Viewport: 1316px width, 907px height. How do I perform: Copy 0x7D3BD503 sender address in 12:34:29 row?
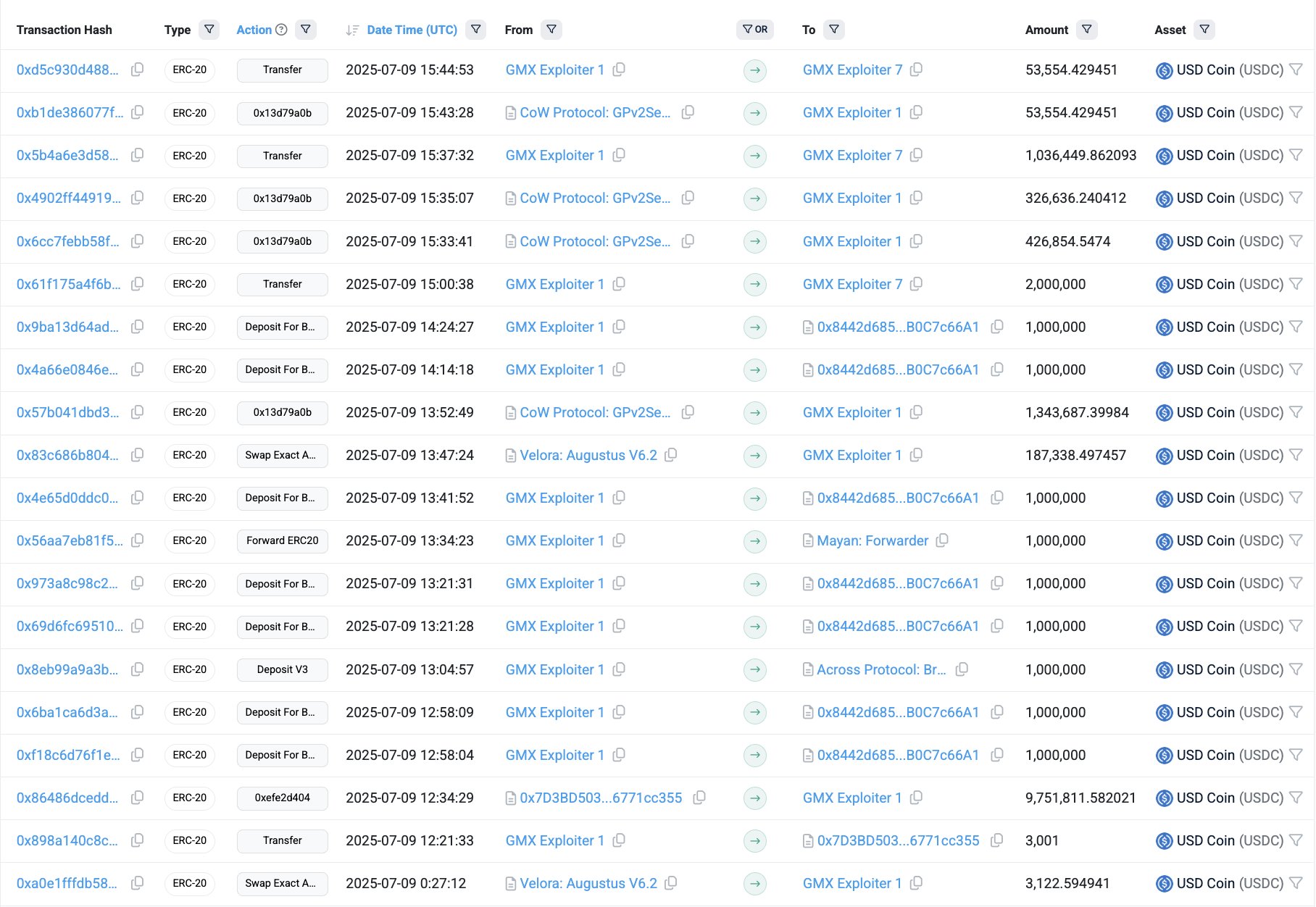pyautogui.click(x=699, y=798)
